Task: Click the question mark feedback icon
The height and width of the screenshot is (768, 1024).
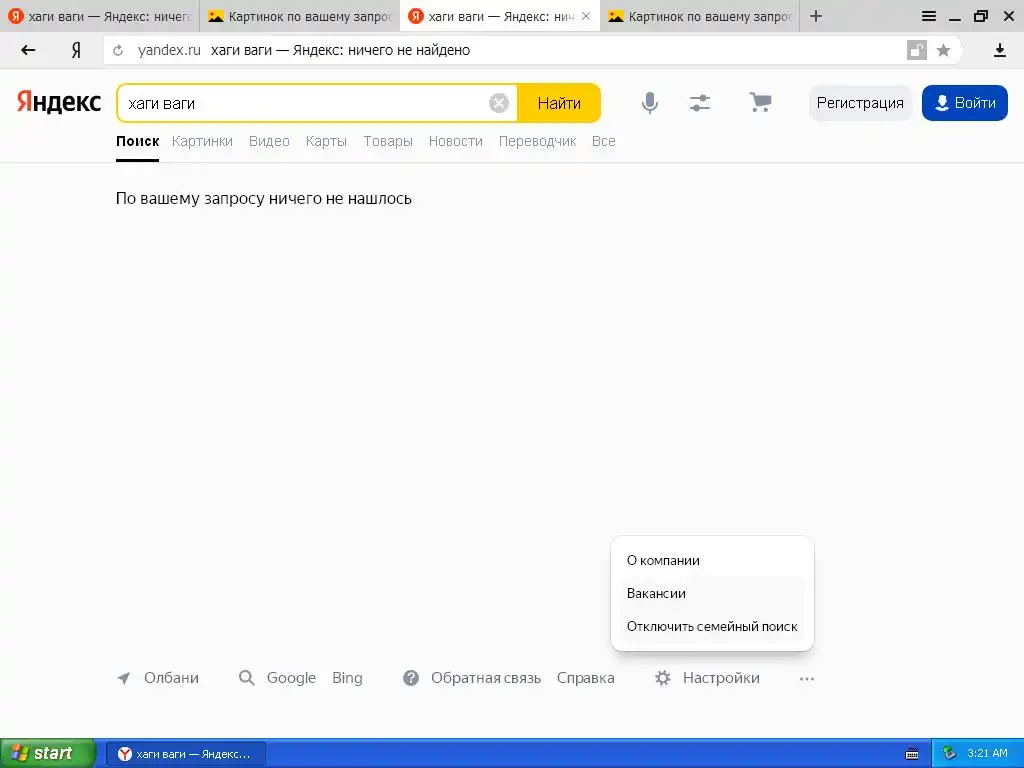Action: (411, 678)
